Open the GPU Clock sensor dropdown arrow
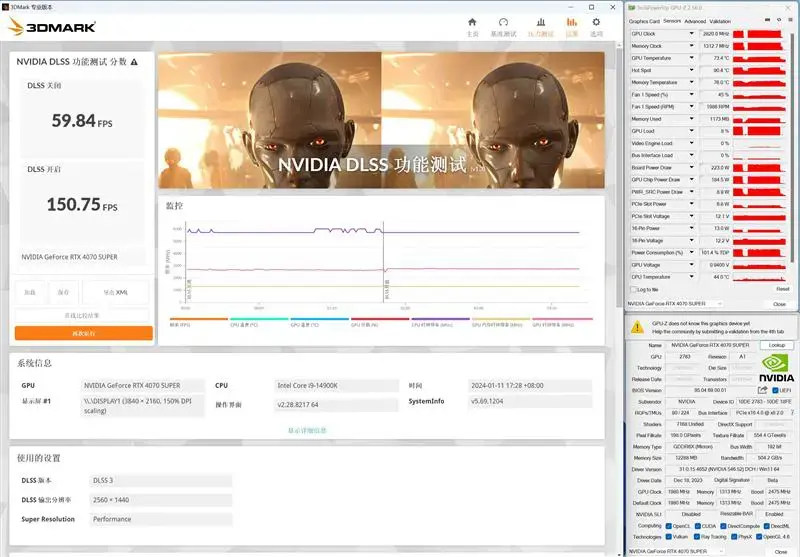This screenshot has width=800, height=557. coord(691,34)
